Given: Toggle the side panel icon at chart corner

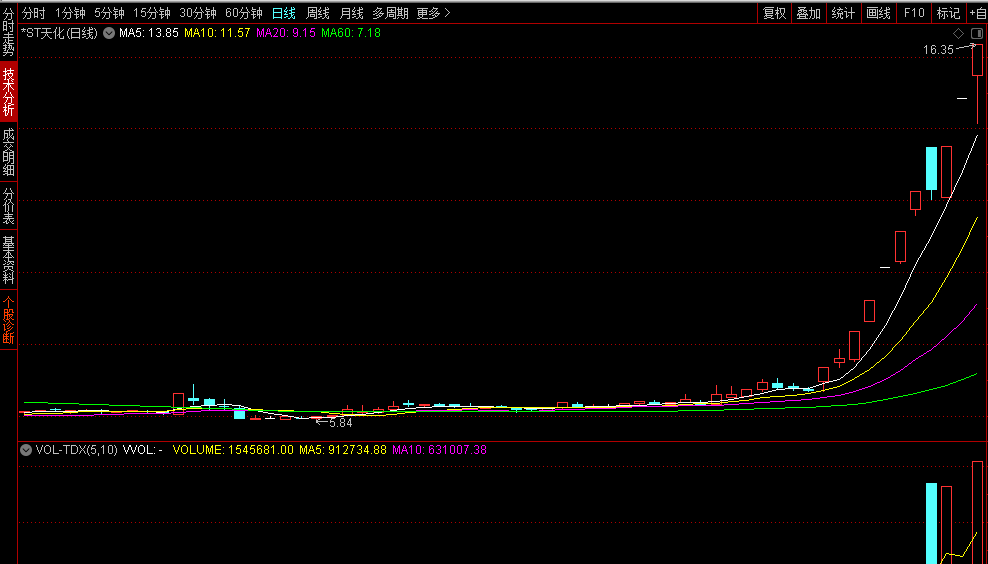Looking at the screenshot, I should (977, 33).
